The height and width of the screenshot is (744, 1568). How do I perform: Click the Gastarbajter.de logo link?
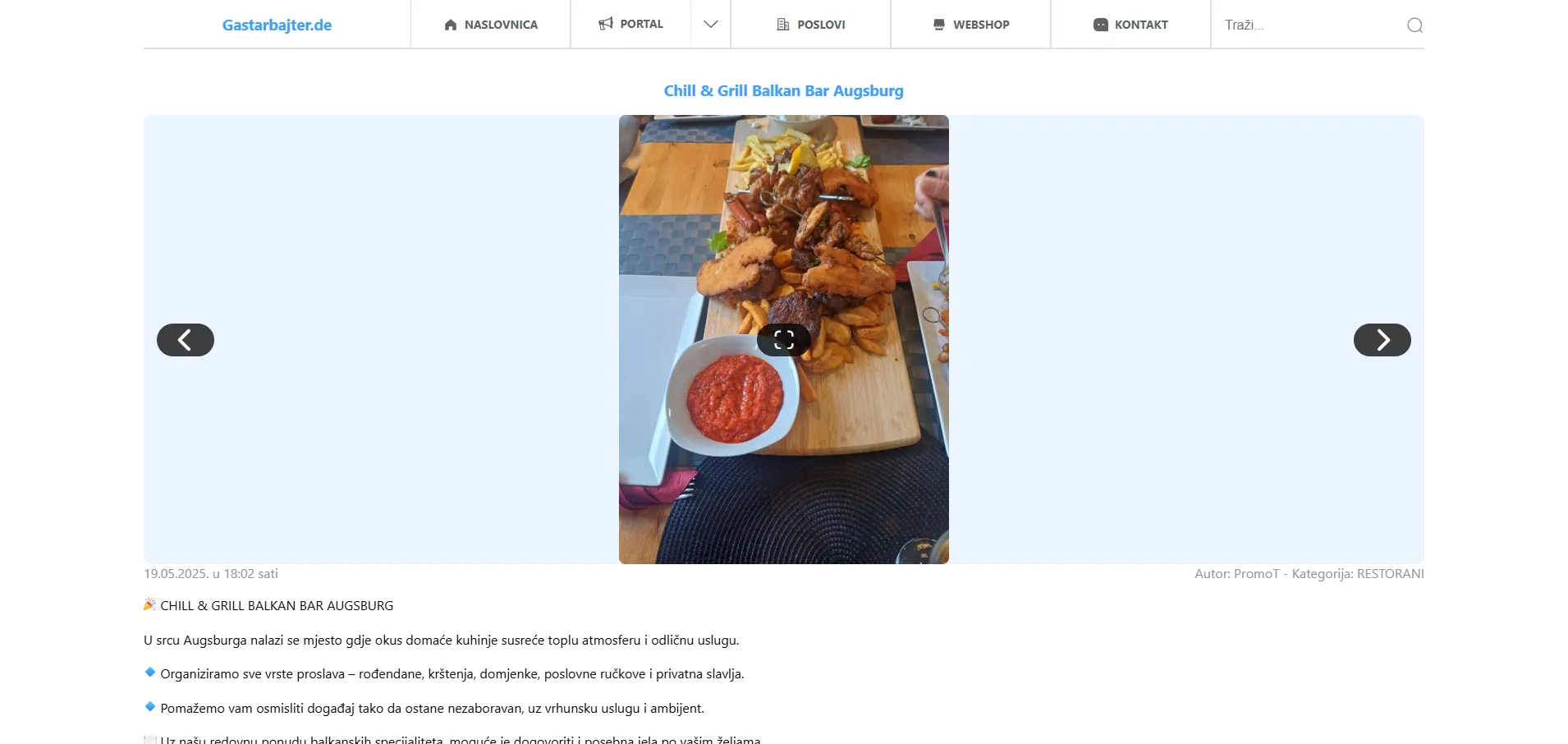point(277,25)
